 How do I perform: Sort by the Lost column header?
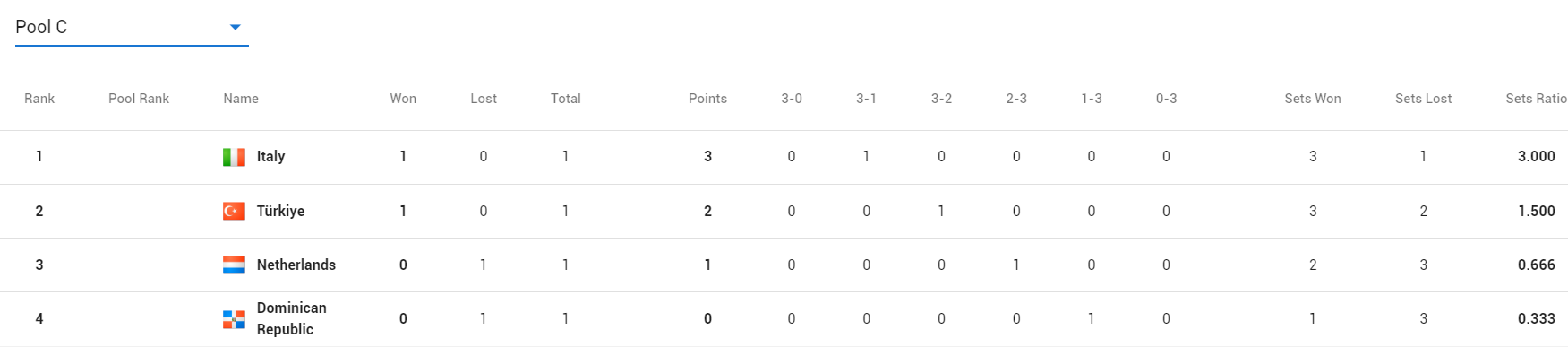484,99
